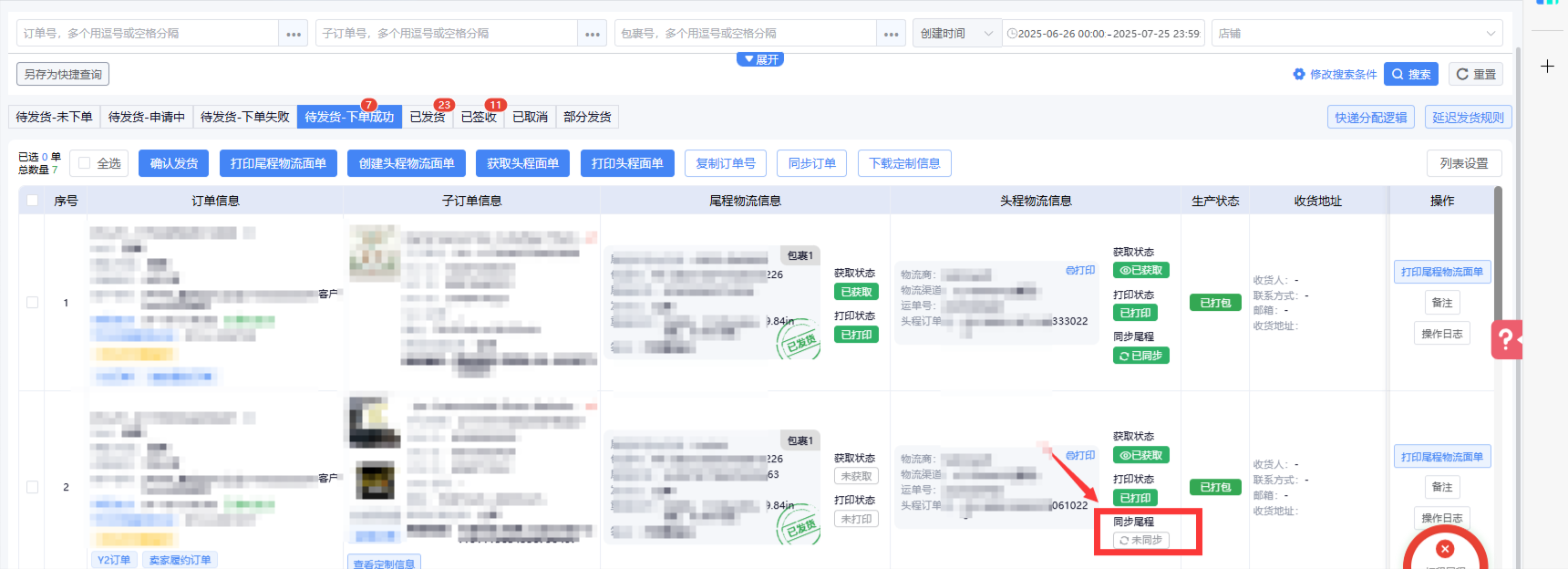Focus the package number input field
Viewport: 1568px width, 569px height.
pyautogui.click(x=746, y=34)
